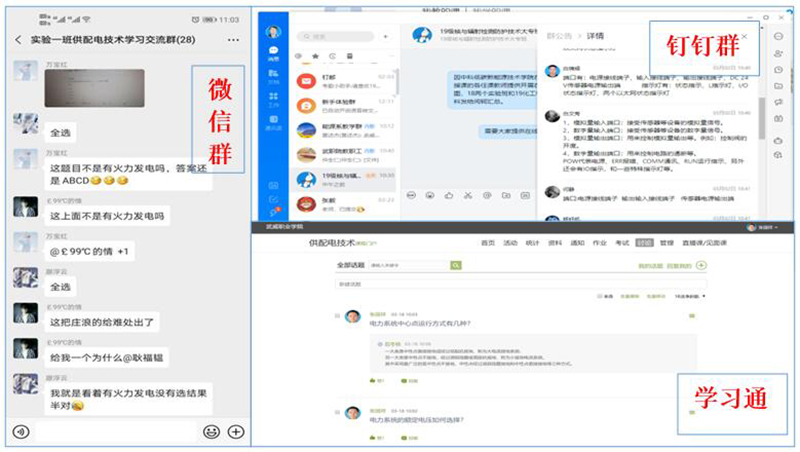Screen dimensions: 800x452
Task: Tap the voice input icon in WeChat
Action: (x=19, y=432)
